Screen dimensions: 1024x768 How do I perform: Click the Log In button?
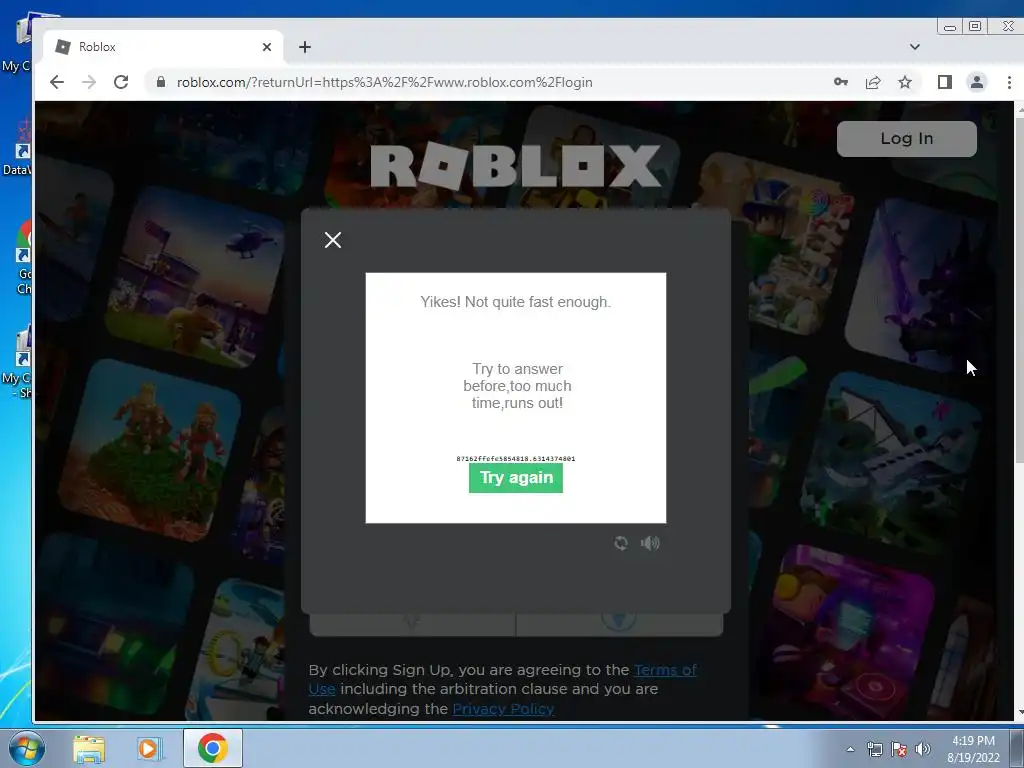[x=906, y=138]
